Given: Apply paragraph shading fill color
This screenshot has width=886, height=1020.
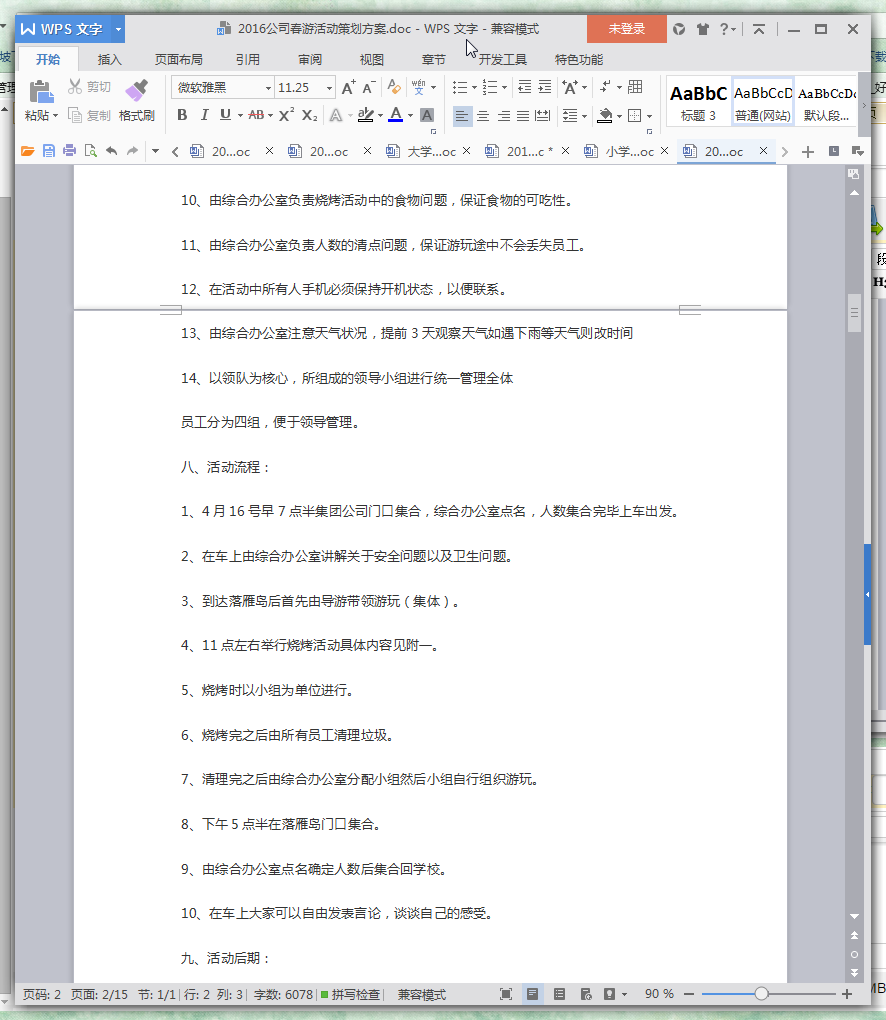Looking at the screenshot, I should (605, 116).
